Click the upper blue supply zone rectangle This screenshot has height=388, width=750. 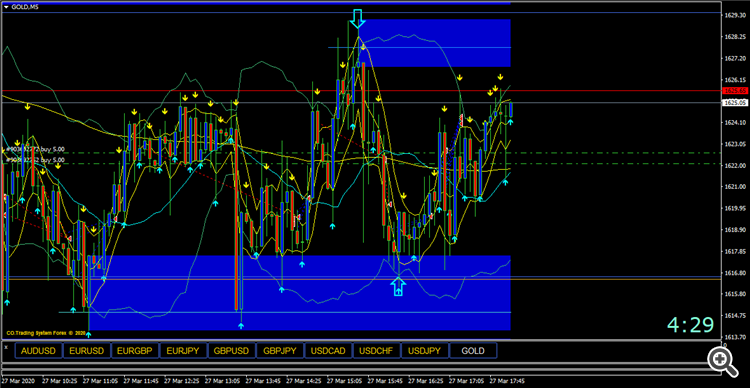click(434, 43)
